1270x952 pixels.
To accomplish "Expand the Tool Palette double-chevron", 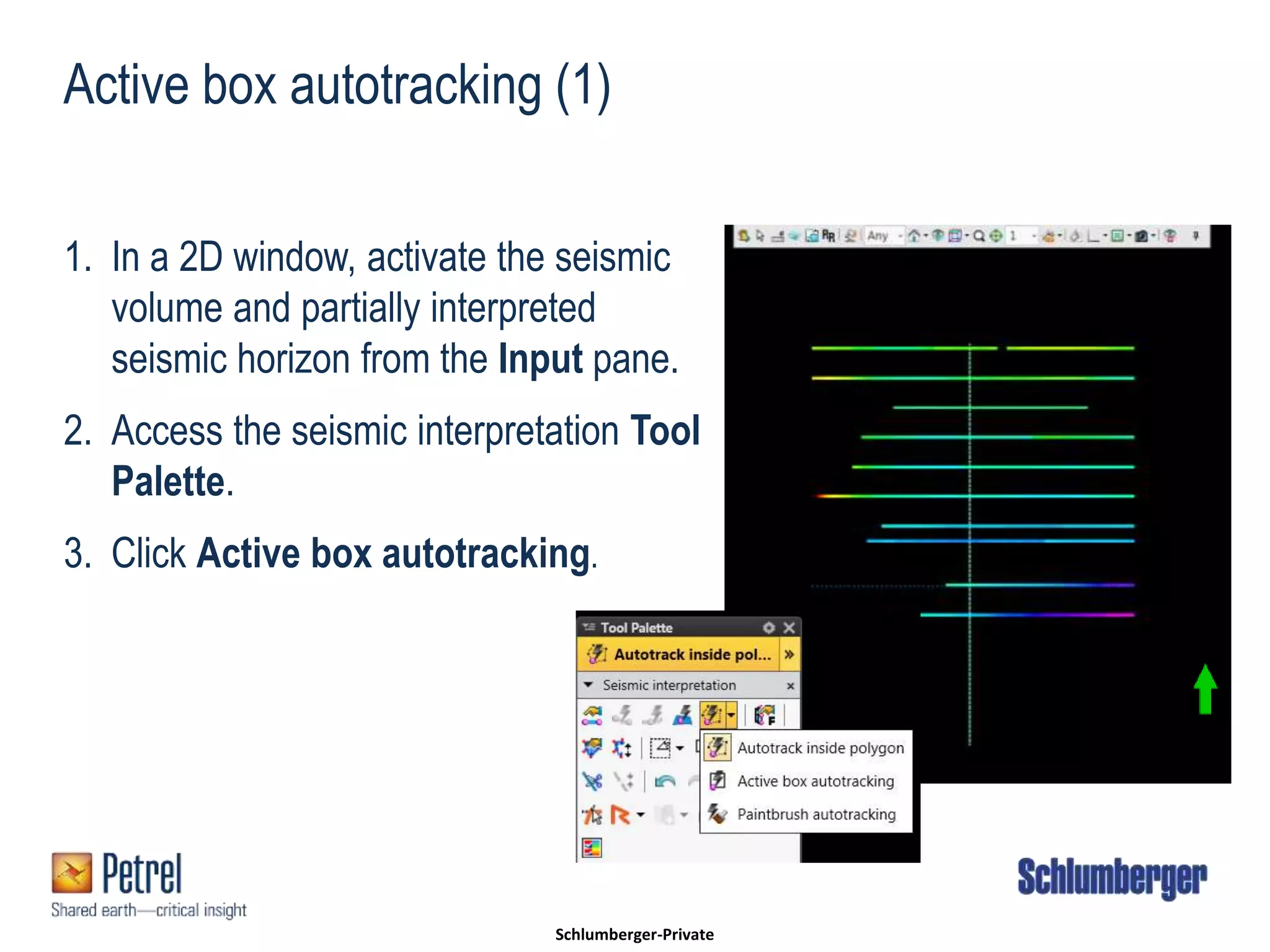I will click(x=789, y=654).
